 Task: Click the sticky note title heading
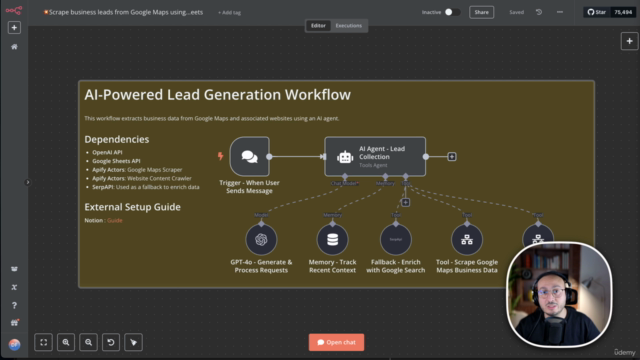(218, 95)
